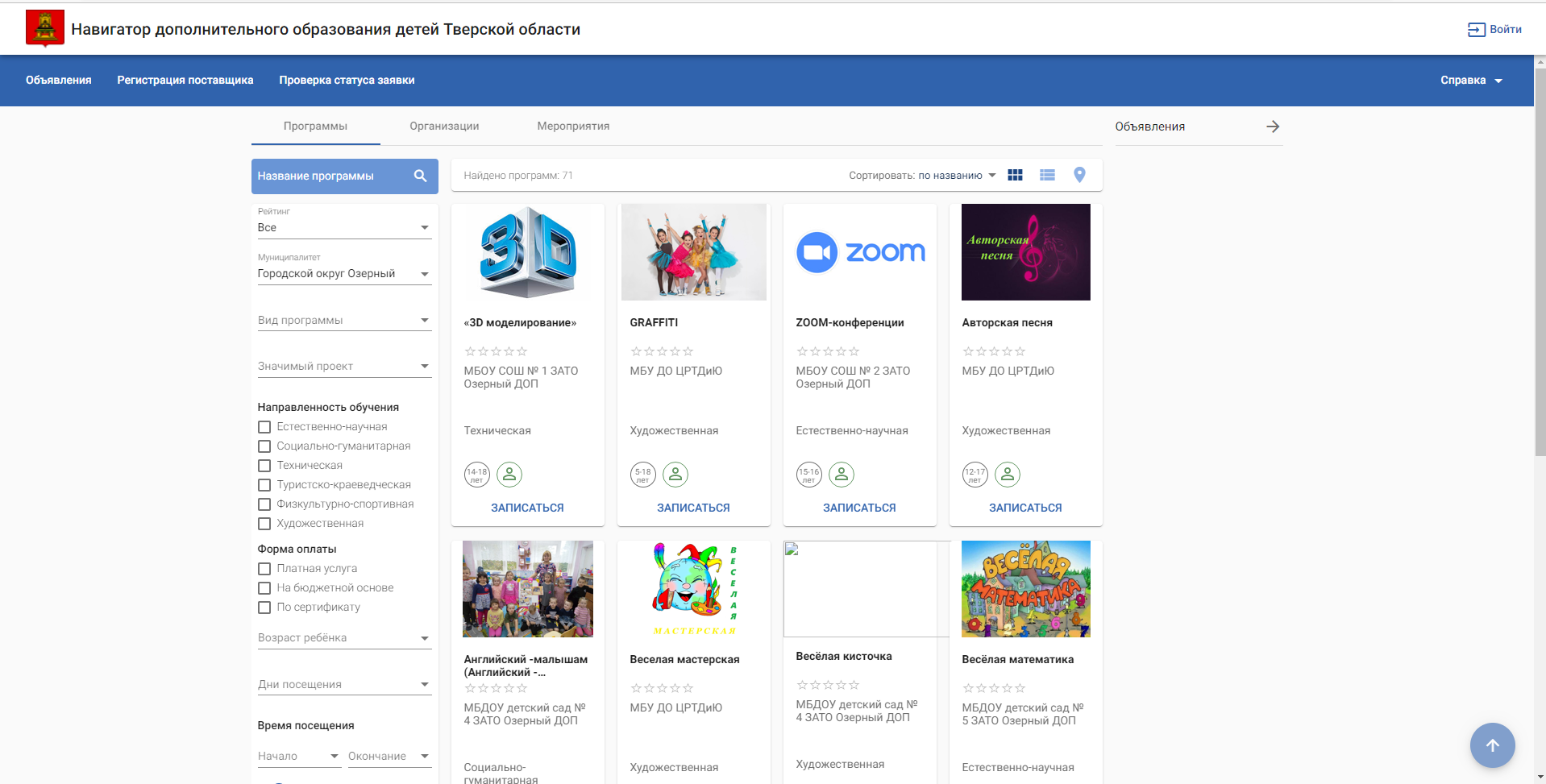Click the 14-18 age badge on 3D моделирование card
The image size is (1546, 784).
(x=477, y=475)
